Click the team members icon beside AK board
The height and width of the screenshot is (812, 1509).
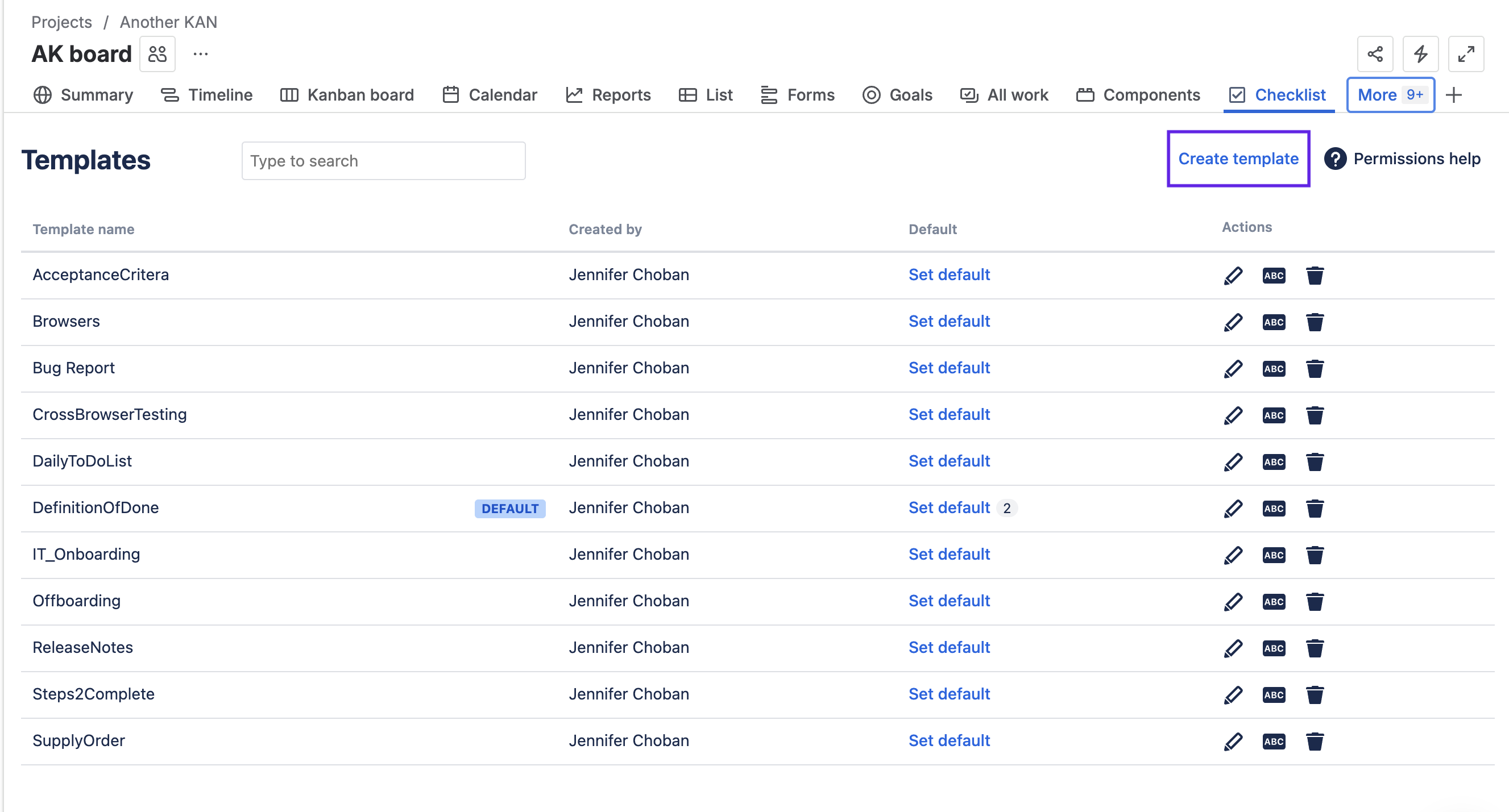click(157, 54)
